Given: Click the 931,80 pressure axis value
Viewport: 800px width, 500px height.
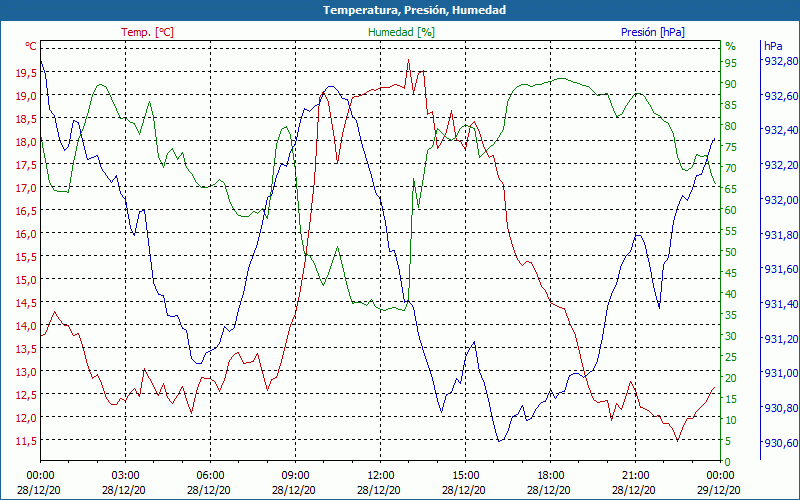Looking at the screenshot, I should click(781, 235).
